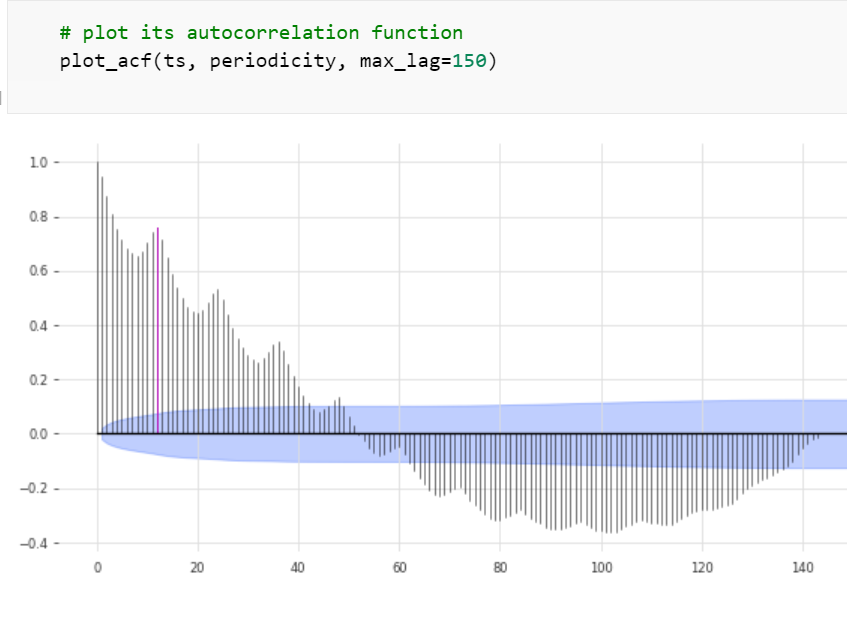Click the 0.6 y-axis tick label
The height and width of the screenshot is (627, 847).
(38, 271)
